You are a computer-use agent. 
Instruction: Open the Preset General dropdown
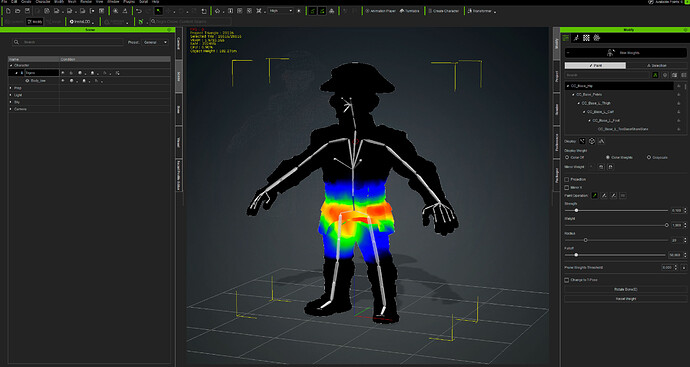[x=156, y=42]
